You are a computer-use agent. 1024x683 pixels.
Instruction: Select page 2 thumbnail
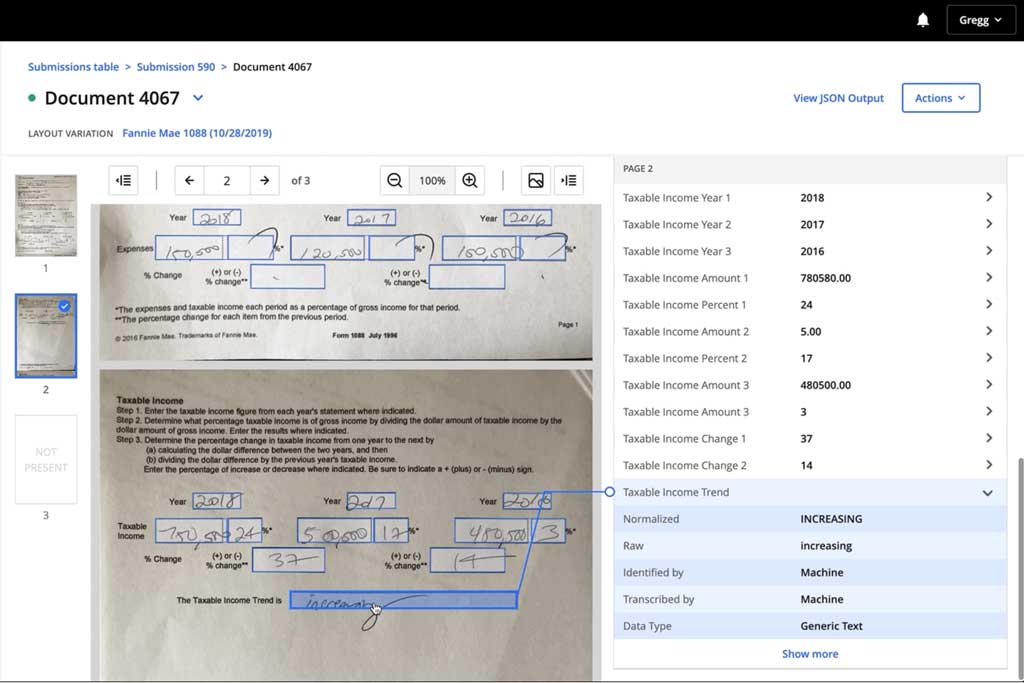46,336
